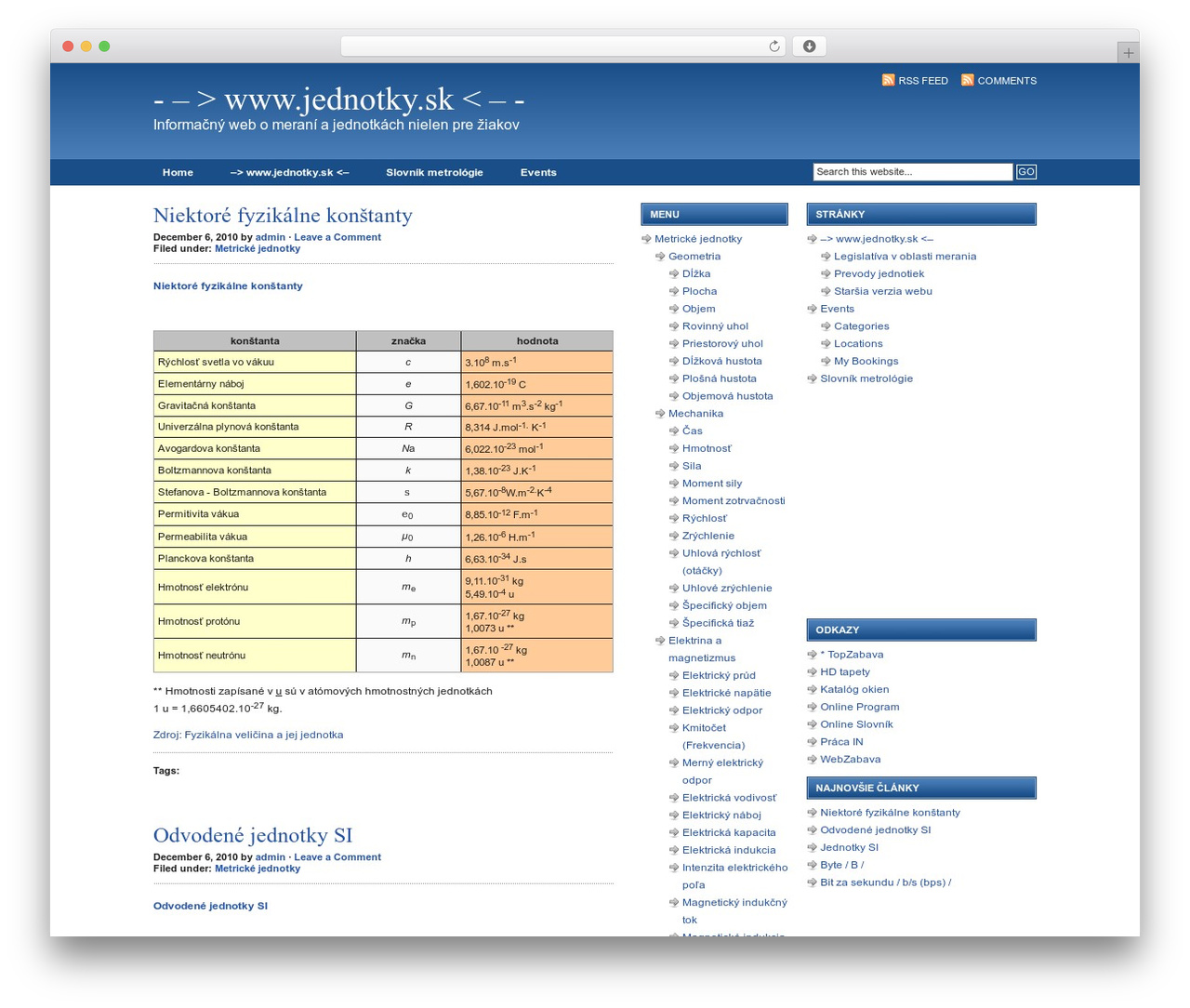The image size is (1190, 1008).
Task: Open the Katalóg okien link
Action: 854,689
